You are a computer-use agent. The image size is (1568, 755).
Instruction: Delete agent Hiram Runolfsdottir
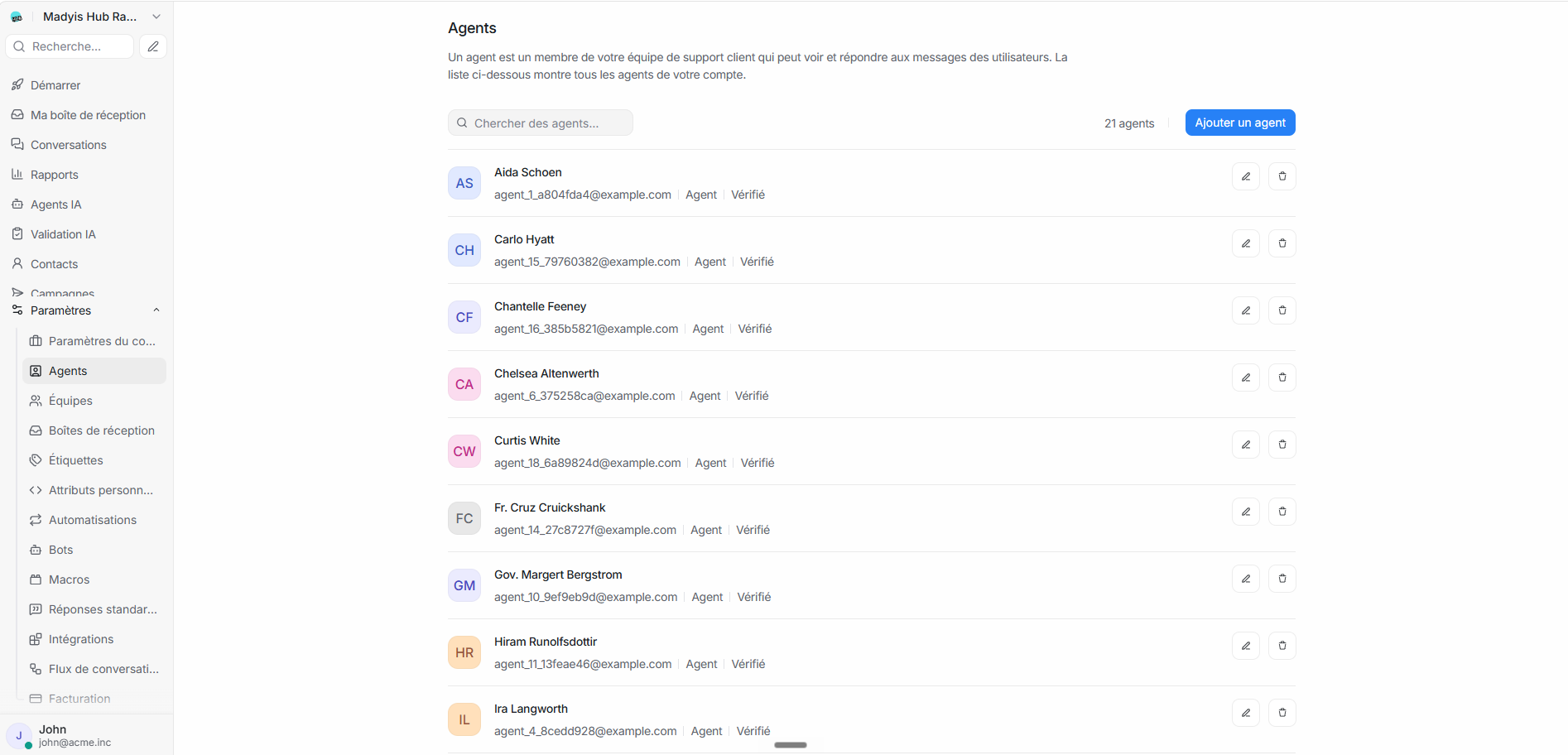coord(1282,646)
